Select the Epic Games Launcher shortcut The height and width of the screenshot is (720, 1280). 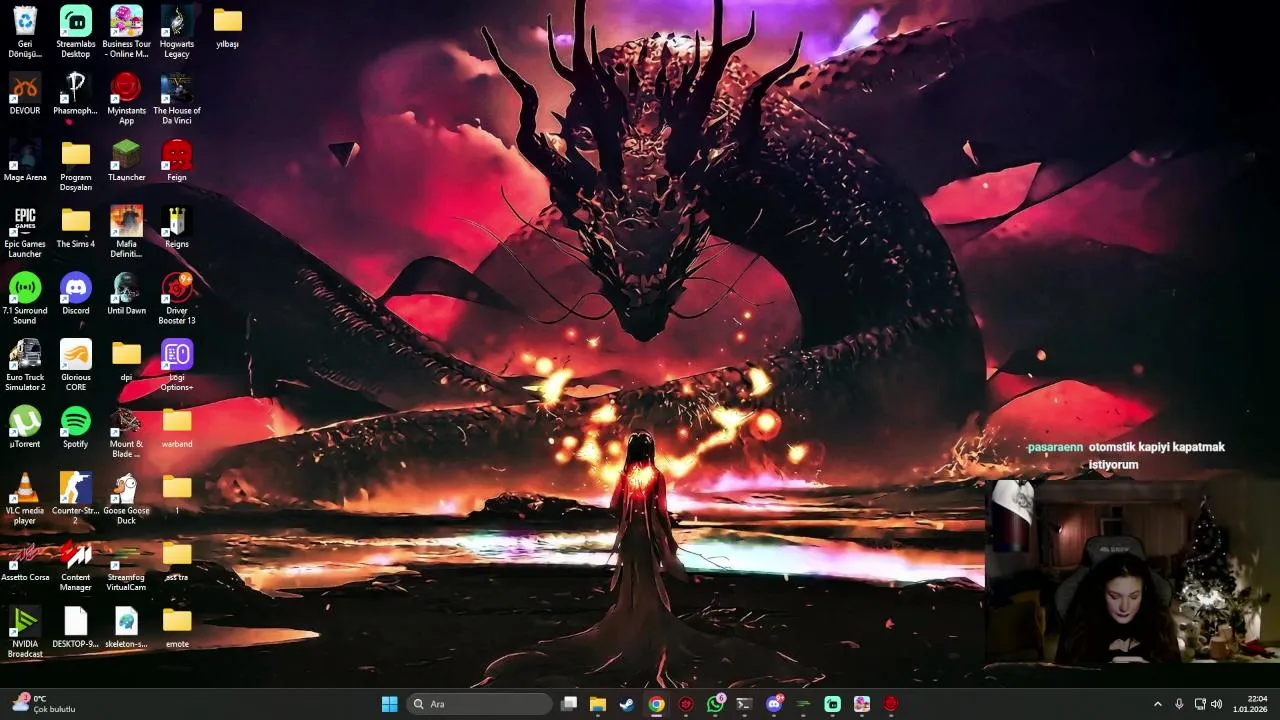(x=25, y=232)
